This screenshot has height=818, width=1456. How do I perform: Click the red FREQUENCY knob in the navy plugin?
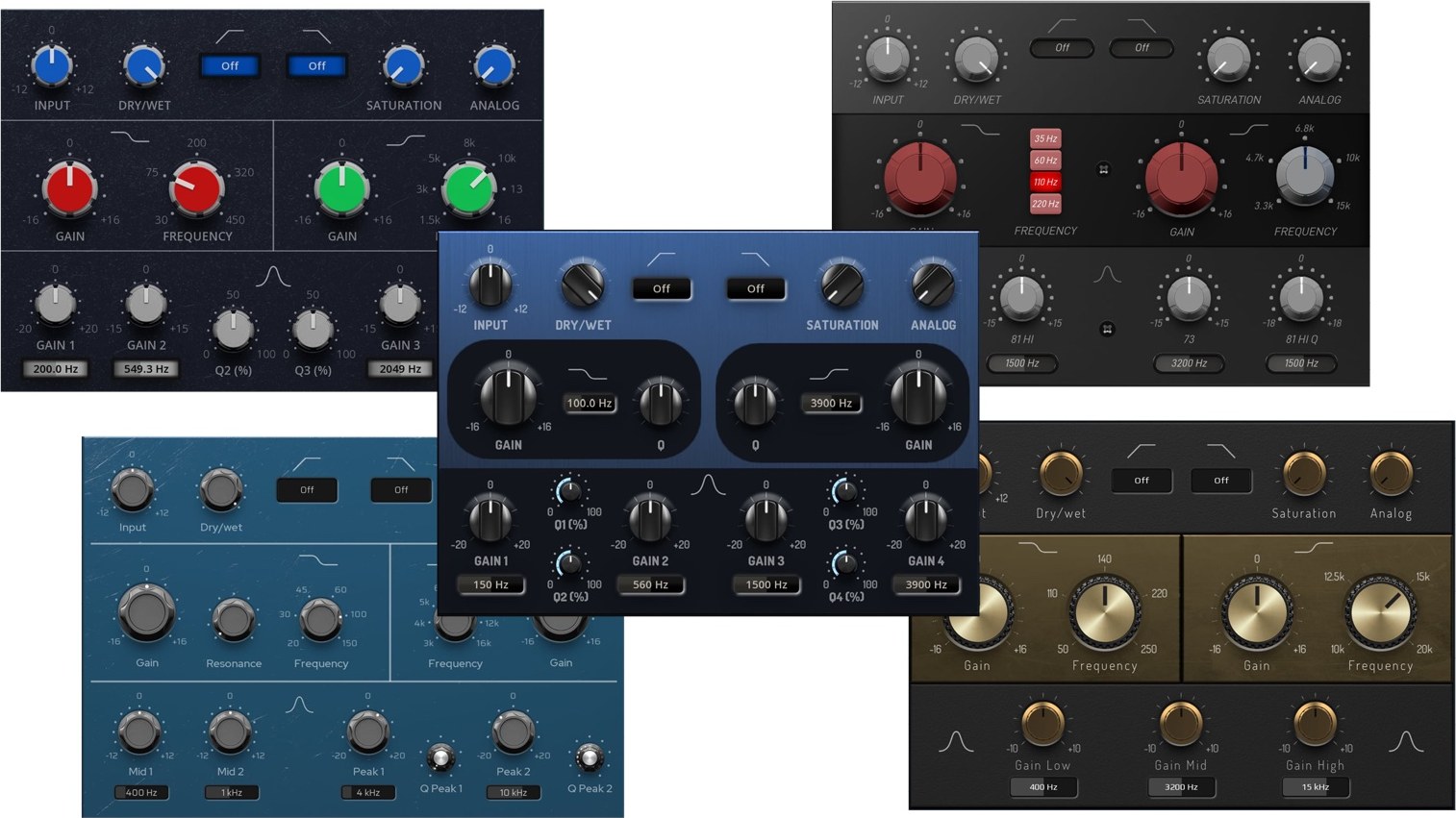click(x=196, y=187)
